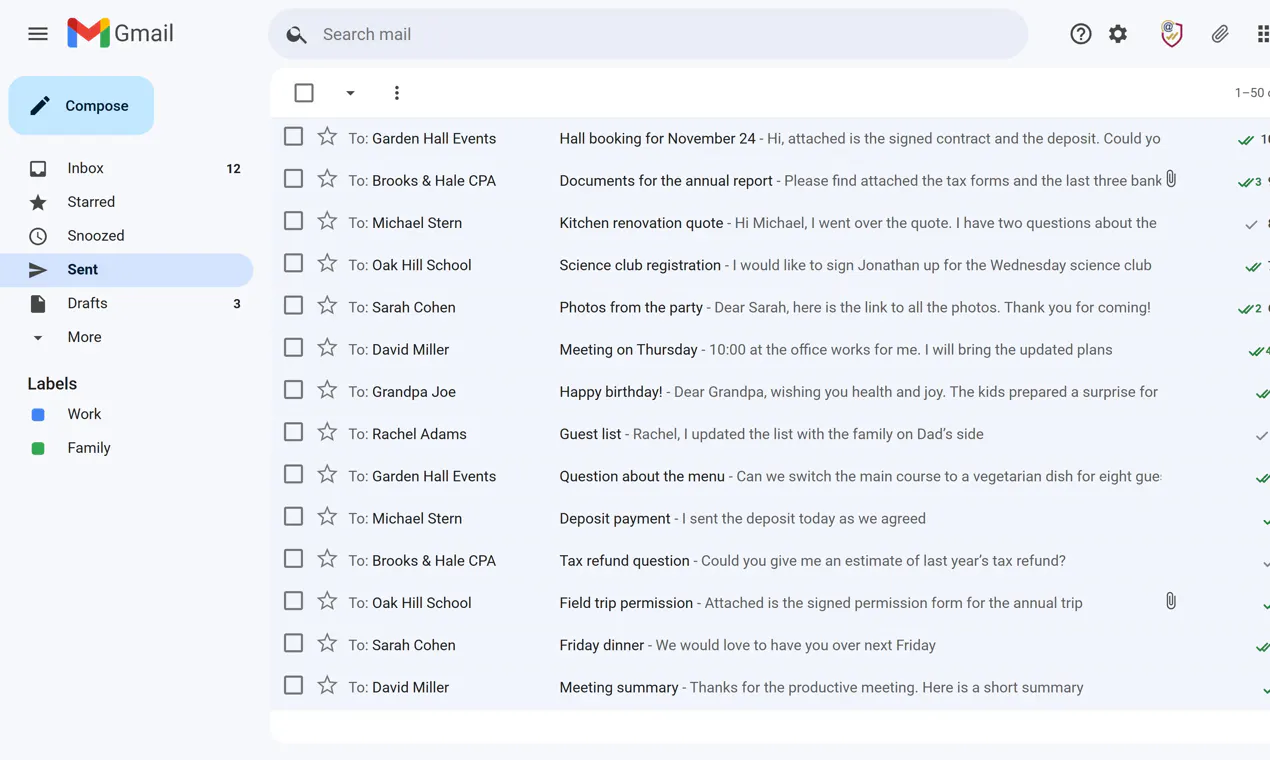Select the Guest list email checkbox
Screen dimensions: 1270x760
click(x=293, y=433)
